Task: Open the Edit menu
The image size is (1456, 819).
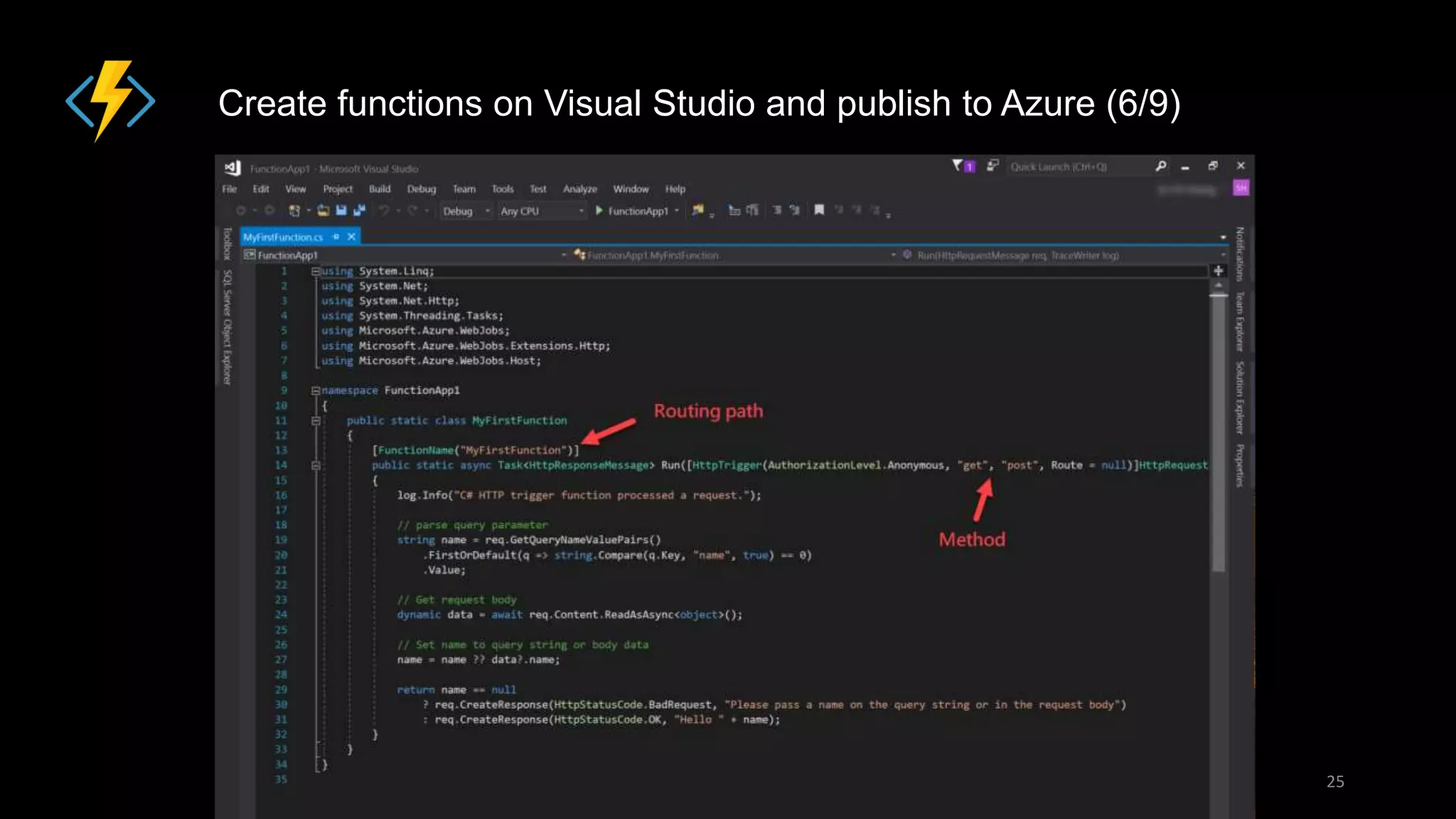Action: (x=261, y=189)
